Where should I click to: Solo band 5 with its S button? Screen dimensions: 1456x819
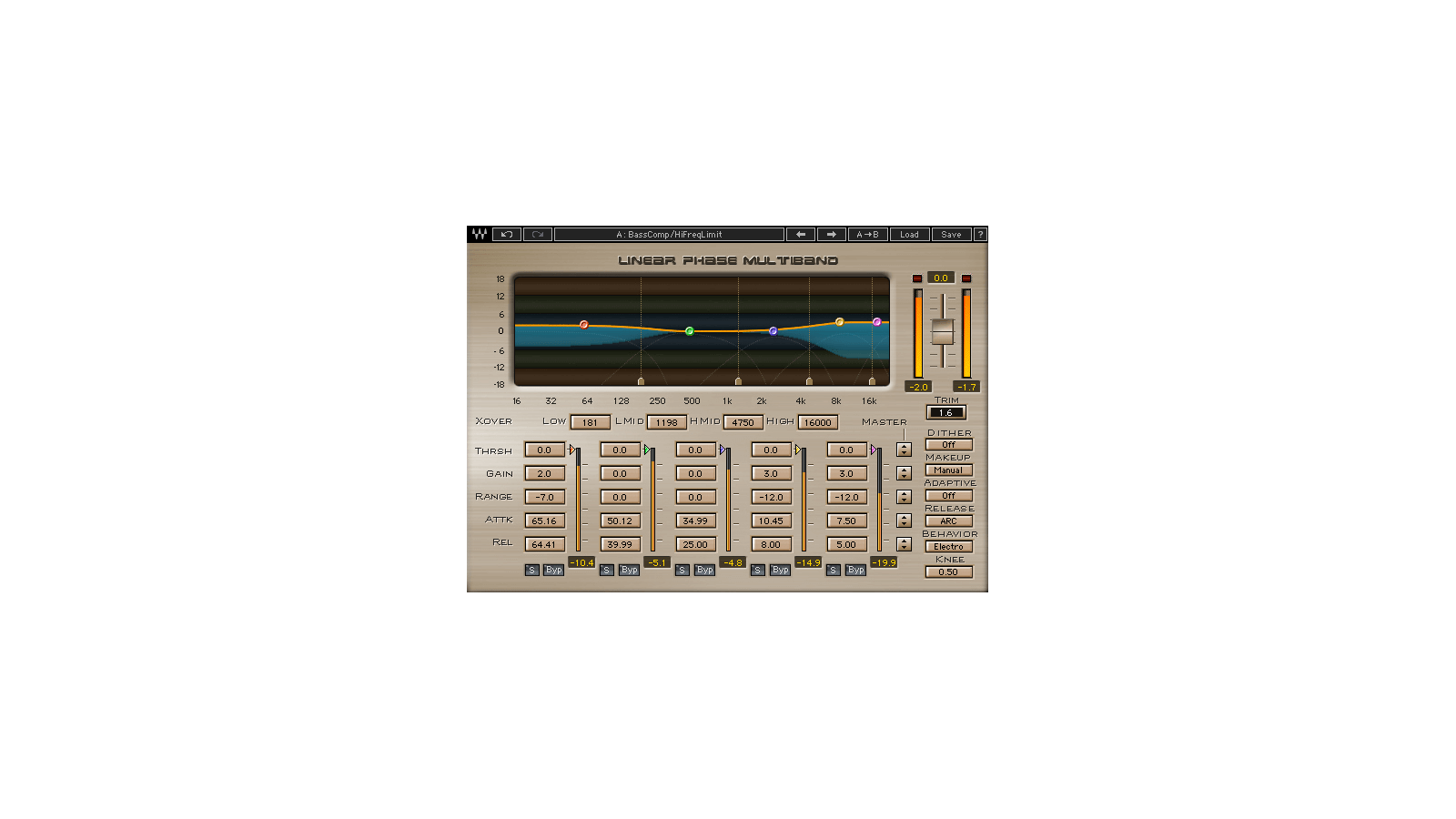(834, 570)
